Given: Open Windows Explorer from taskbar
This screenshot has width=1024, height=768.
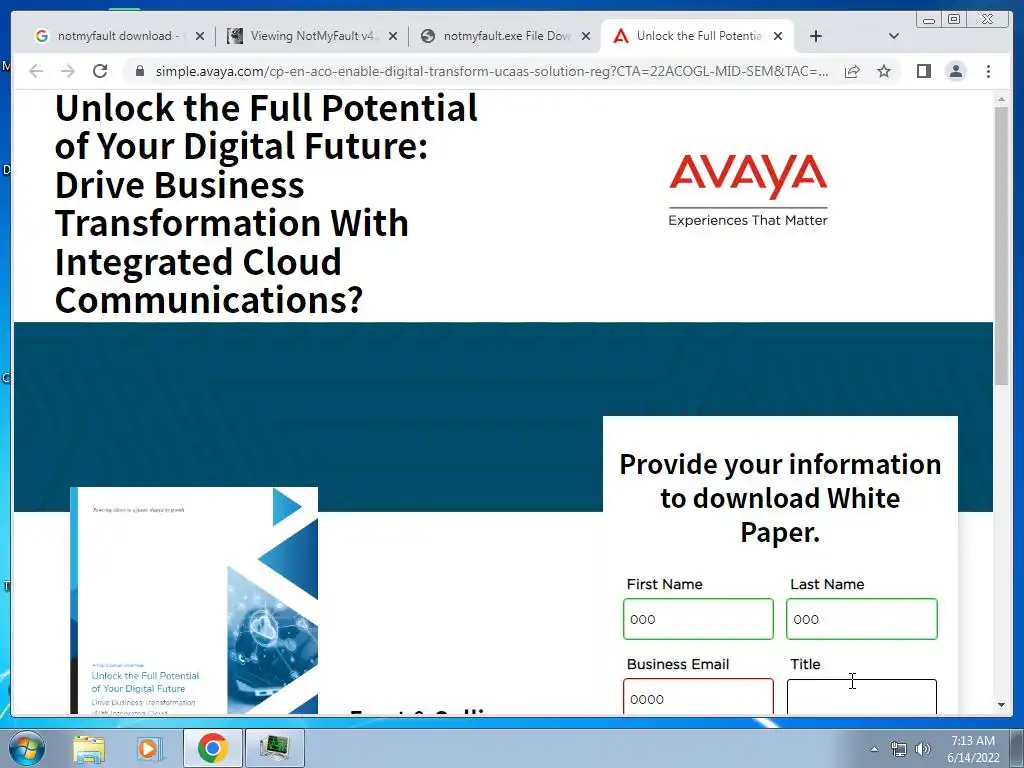Looking at the screenshot, I should (89, 748).
